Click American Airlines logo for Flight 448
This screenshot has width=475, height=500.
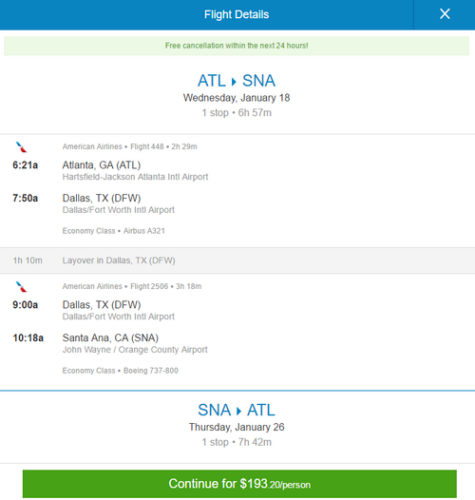[x=21, y=147]
